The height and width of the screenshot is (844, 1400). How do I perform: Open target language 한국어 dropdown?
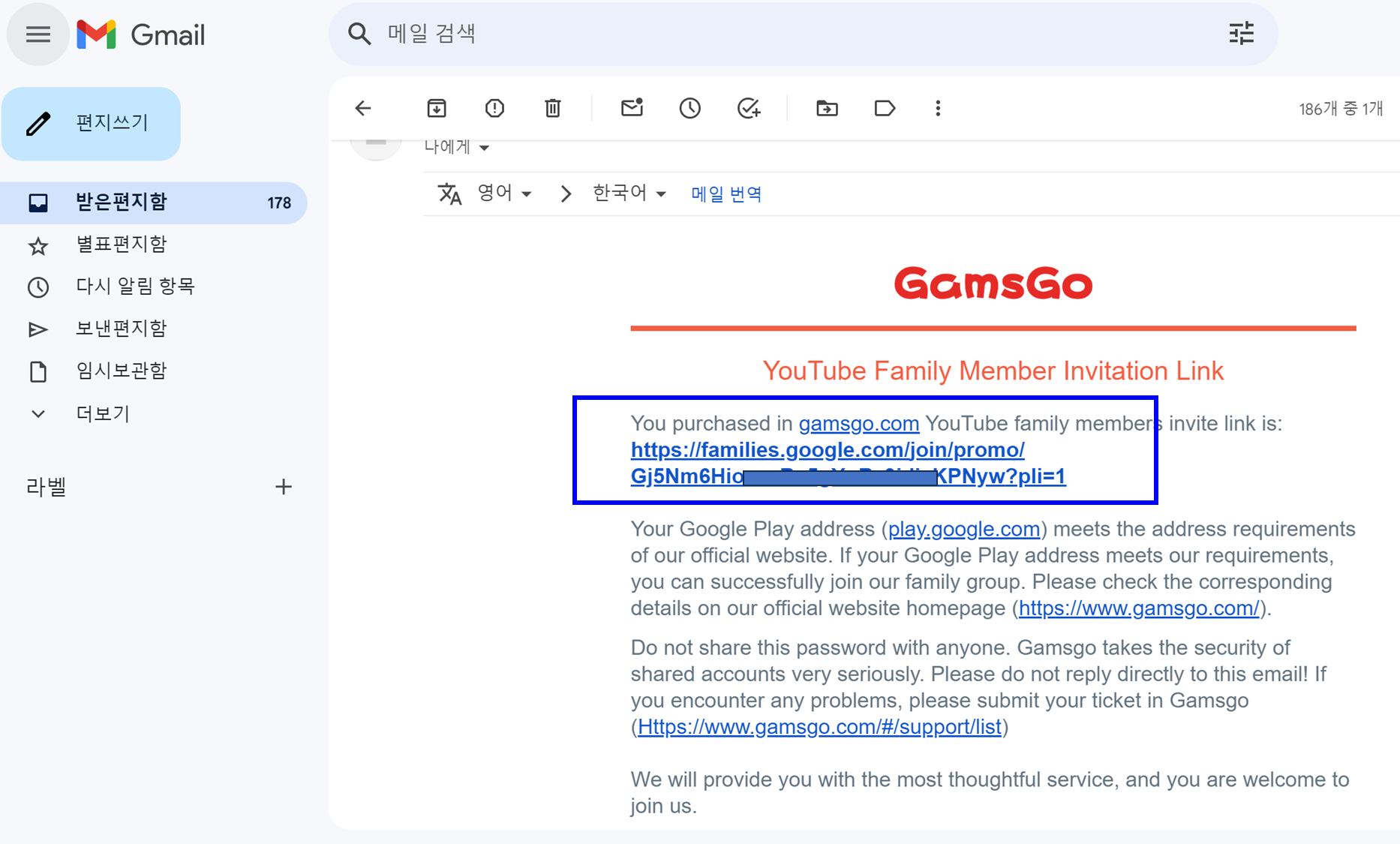(629, 194)
